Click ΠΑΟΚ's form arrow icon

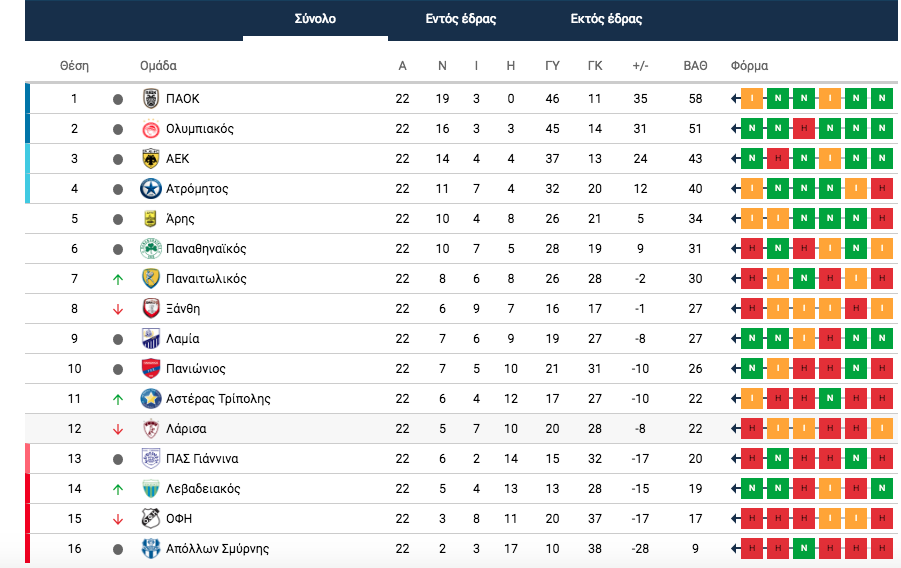tap(735, 99)
